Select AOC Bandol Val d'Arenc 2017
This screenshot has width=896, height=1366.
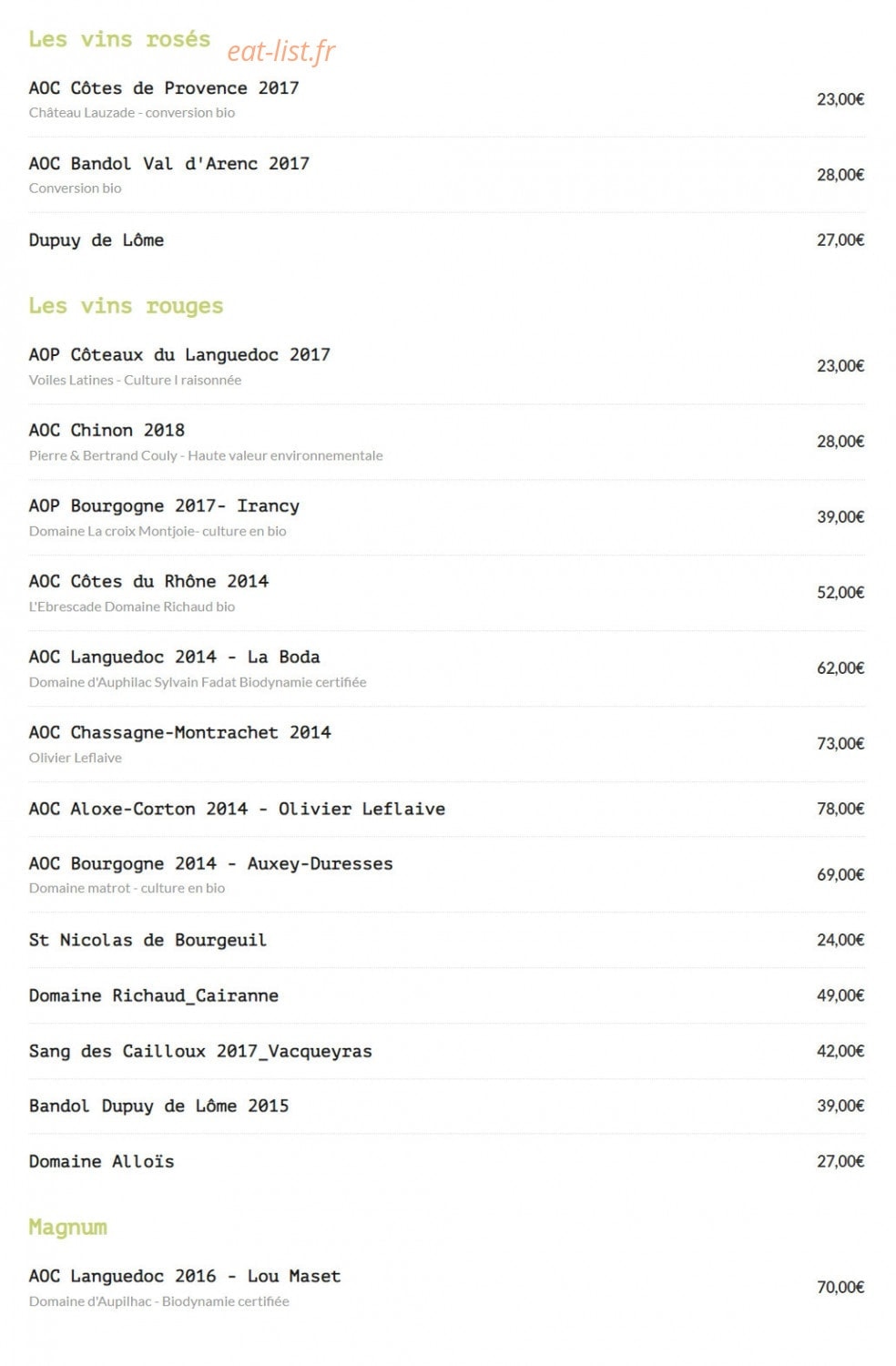click(x=169, y=164)
